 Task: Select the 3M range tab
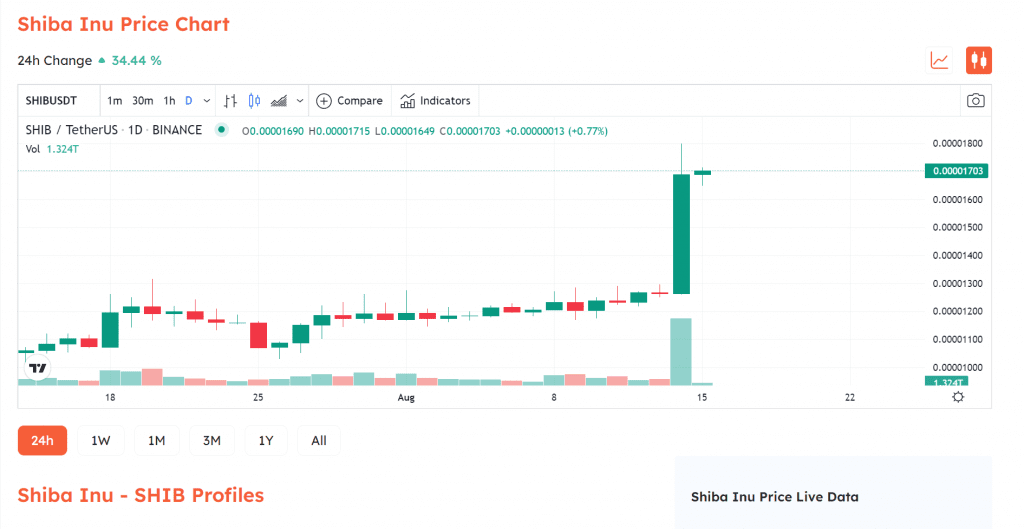[212, 440]
